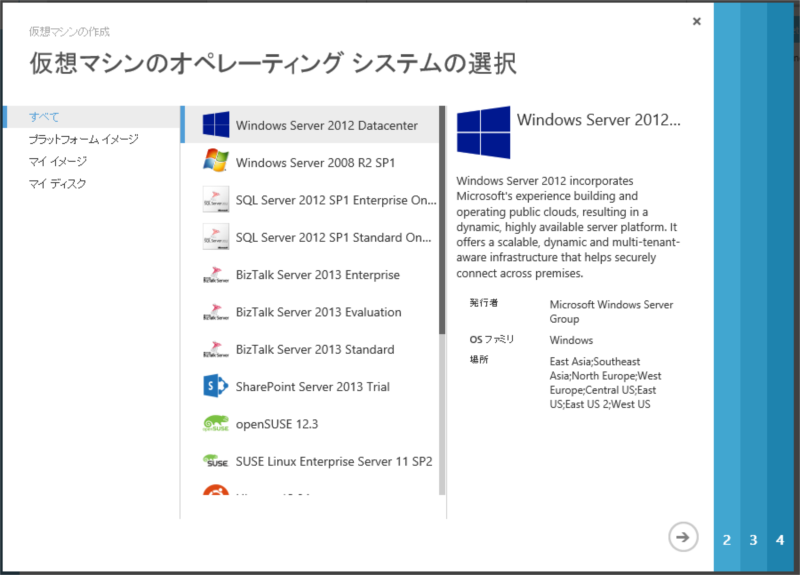The image size is (800, 575).
Task: Click the OS list vertical scrollbar thumb
Action: pyautogui.click(x=442, y=220)
